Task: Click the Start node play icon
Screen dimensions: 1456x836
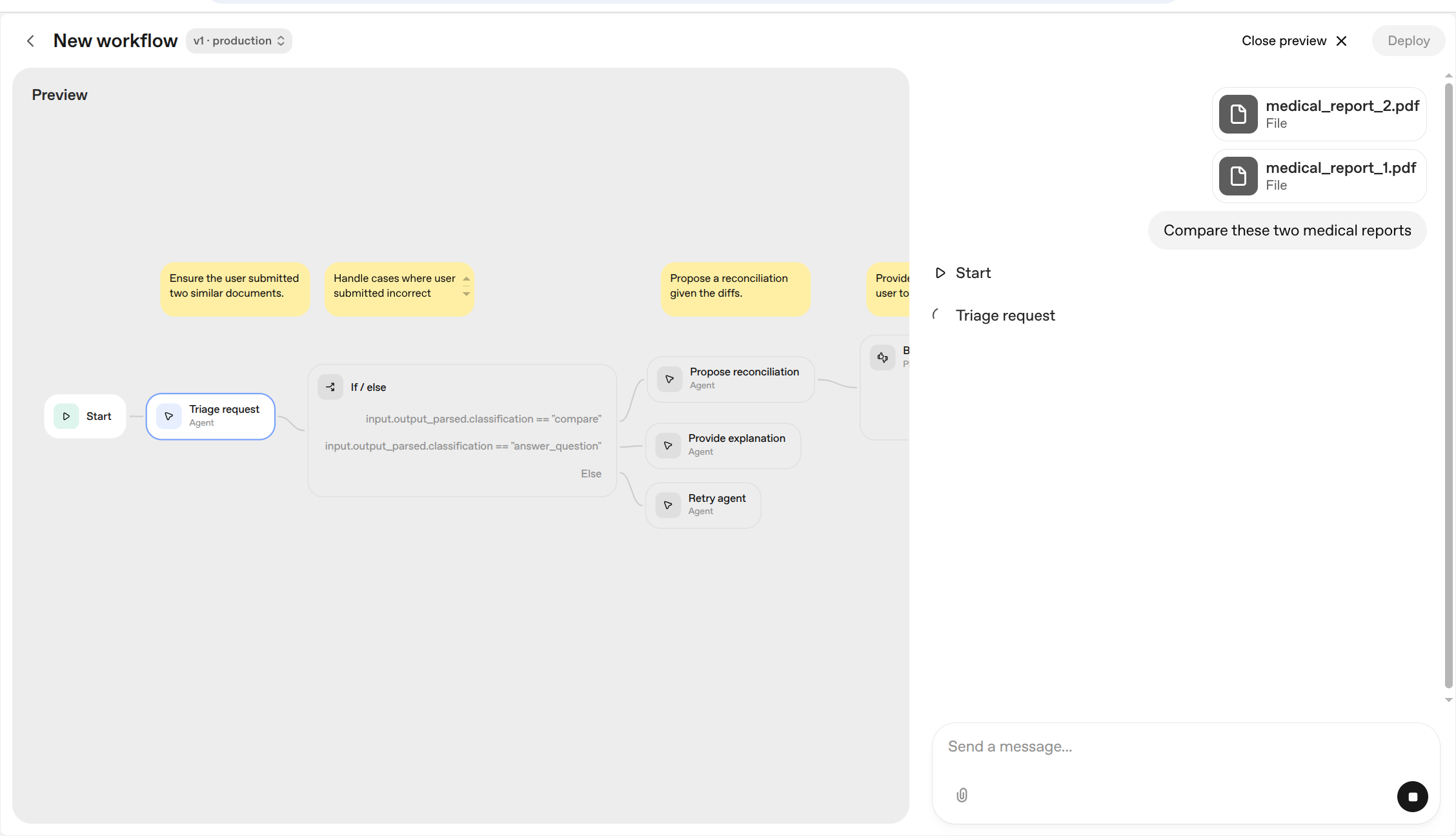Action: pyautogui.click(x=66, y=417)
